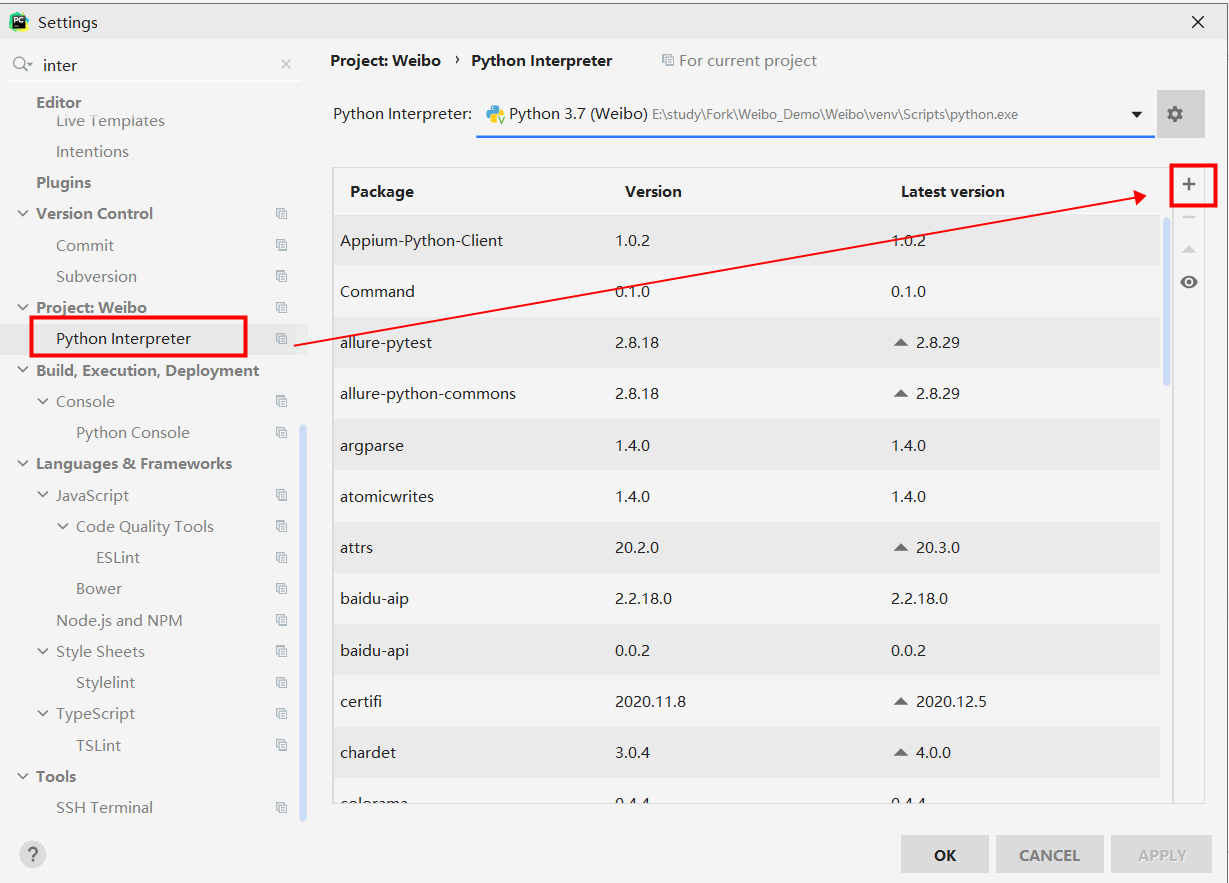The image size is (1229, 883).
Task: Click project-level icon beside Version Control
Action: click(282, 214)
